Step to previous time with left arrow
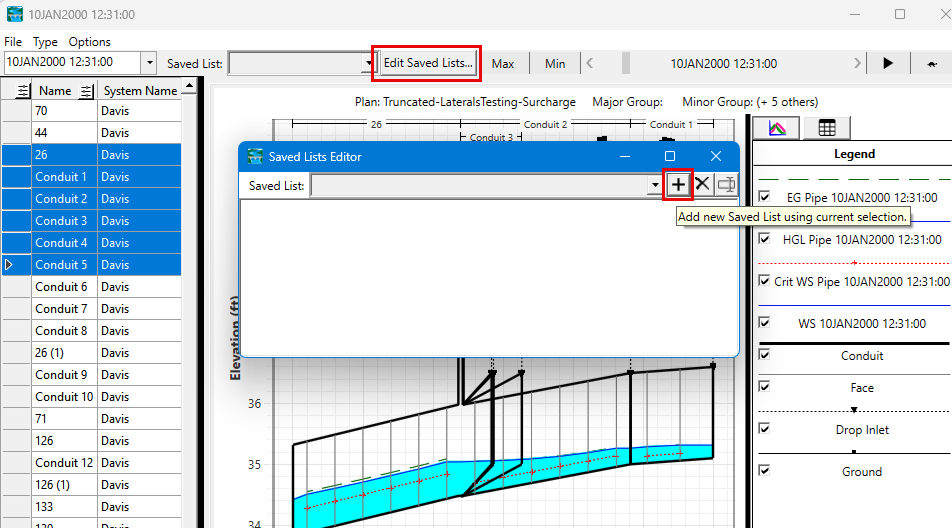Viewport: 952px width, 528px height. 590,63
